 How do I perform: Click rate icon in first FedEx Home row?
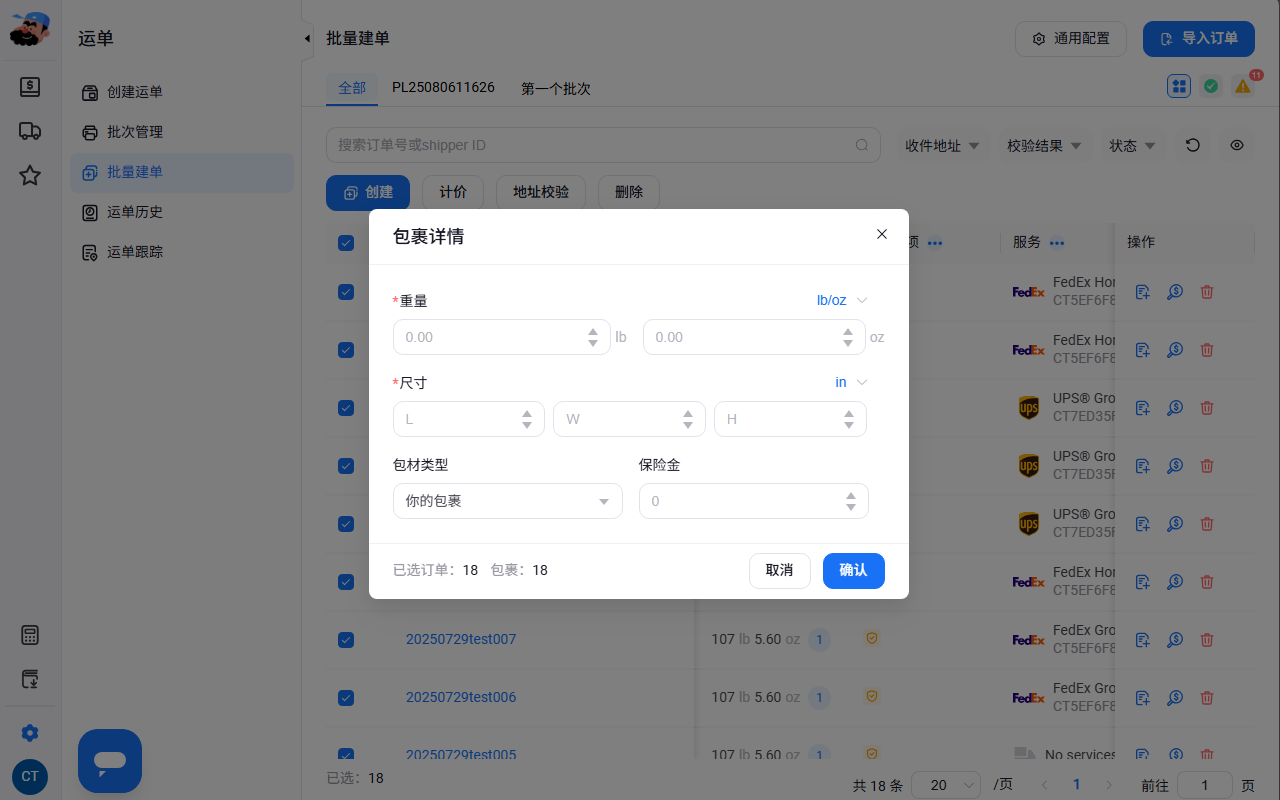click(1175, 292)
